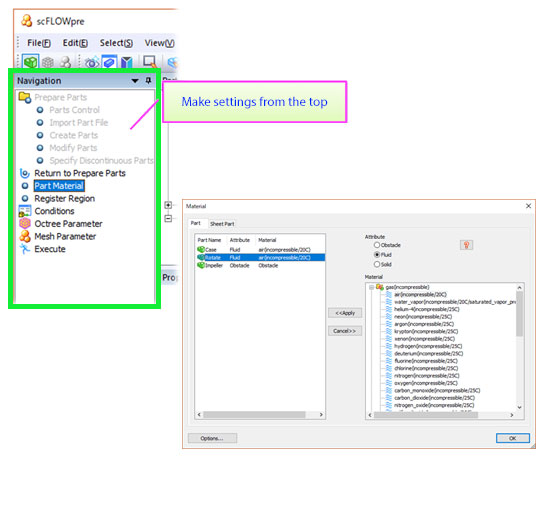Viewport: 540px width, 514px height.
Task: Click the Execute running-figure icon
Action: (25, 249)
